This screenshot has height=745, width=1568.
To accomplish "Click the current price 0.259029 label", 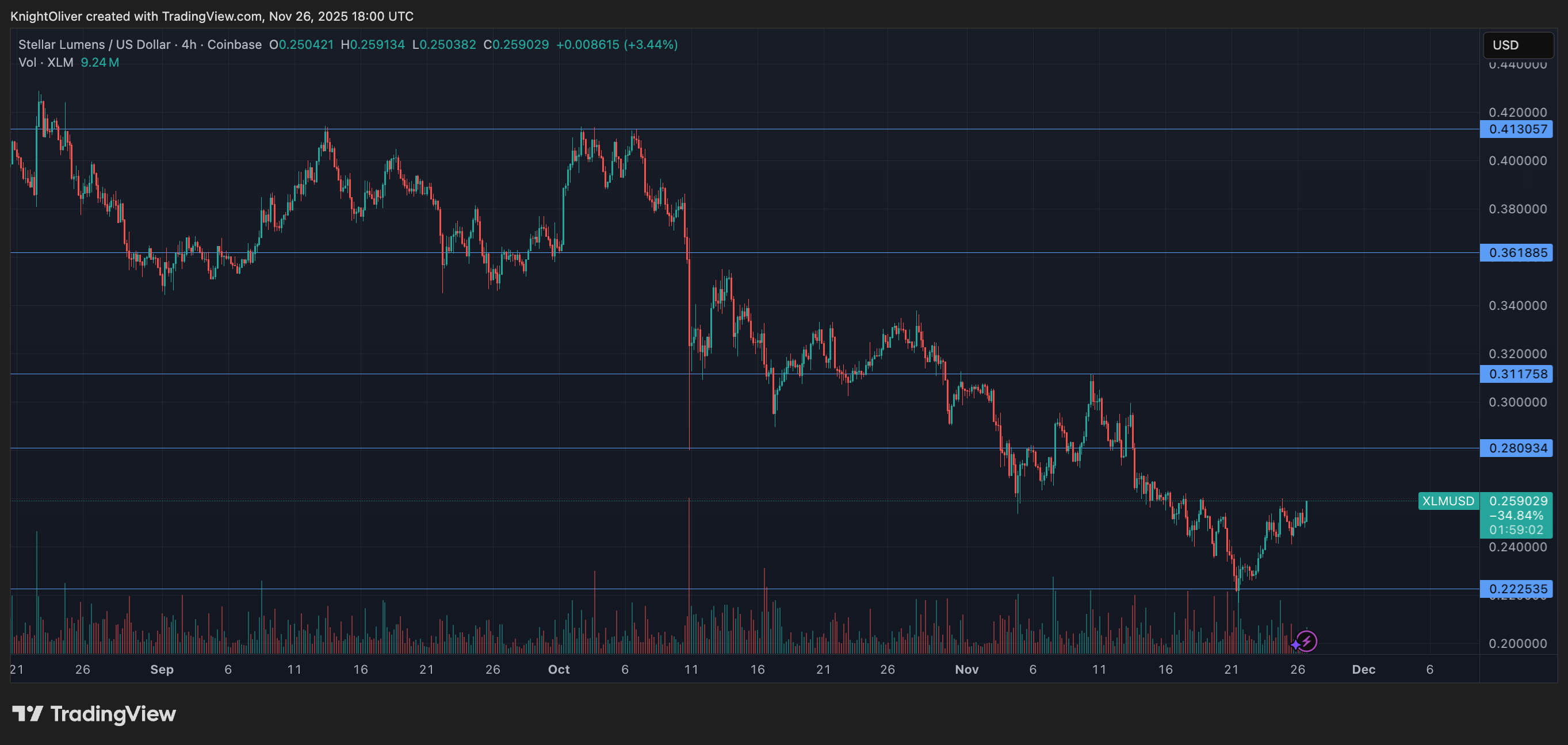I will [x=1517, y=501].
